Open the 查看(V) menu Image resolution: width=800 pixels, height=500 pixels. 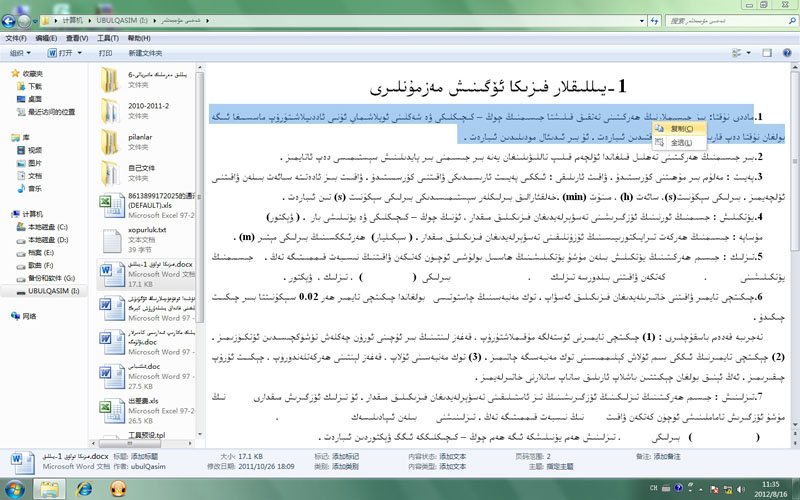[77, 38]
